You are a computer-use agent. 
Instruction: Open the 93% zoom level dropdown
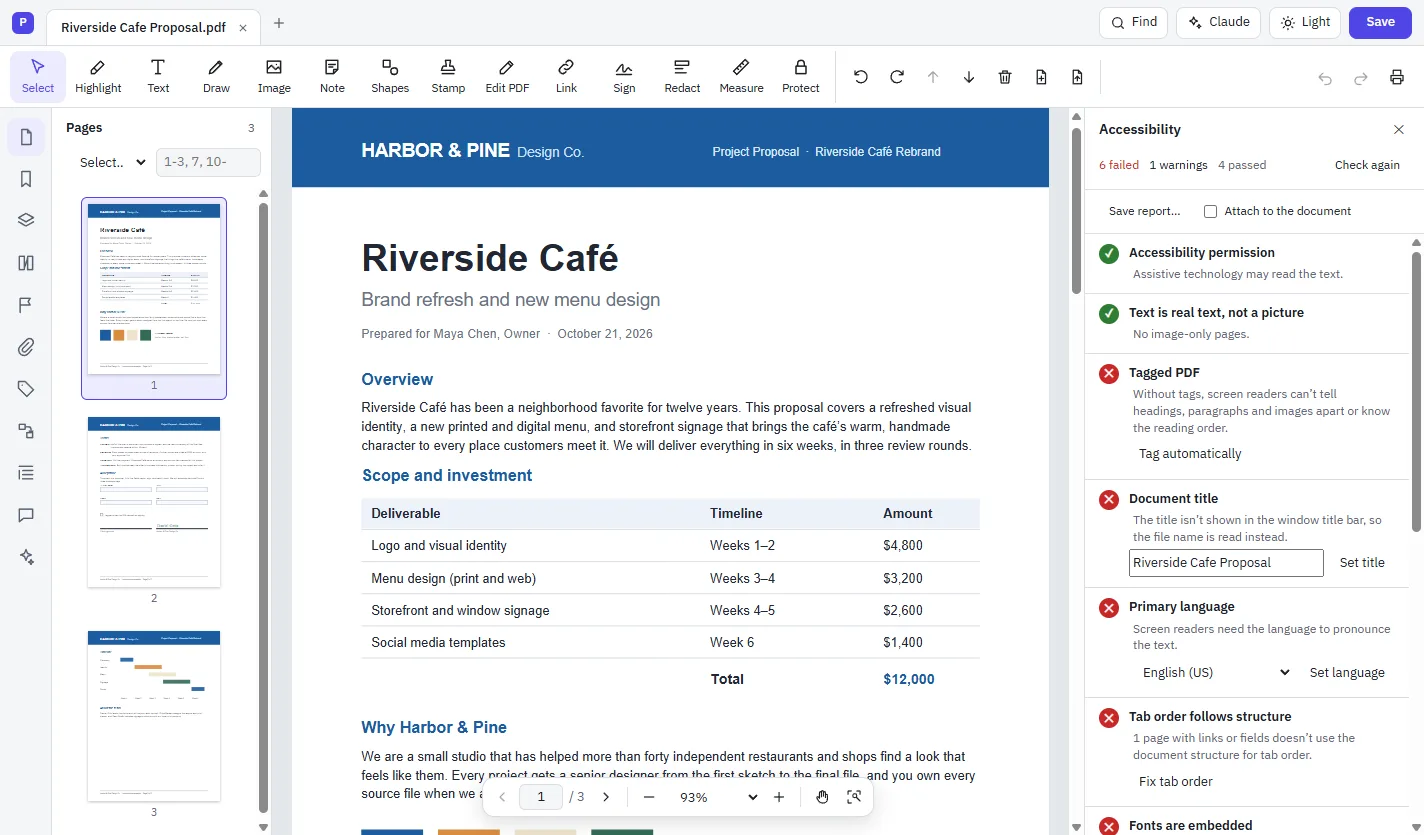pos(719,797)
